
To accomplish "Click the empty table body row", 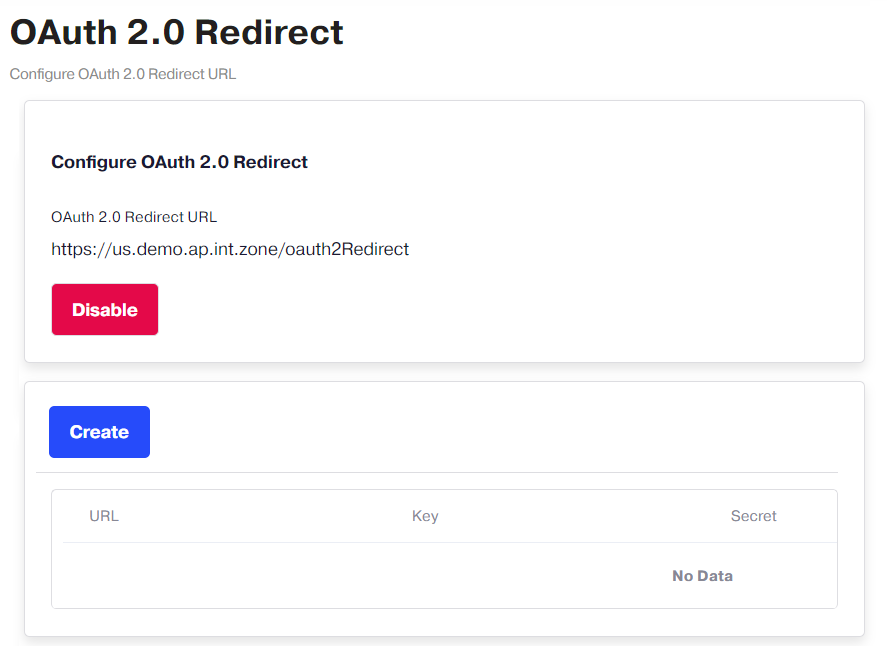I will pos(445,576).
